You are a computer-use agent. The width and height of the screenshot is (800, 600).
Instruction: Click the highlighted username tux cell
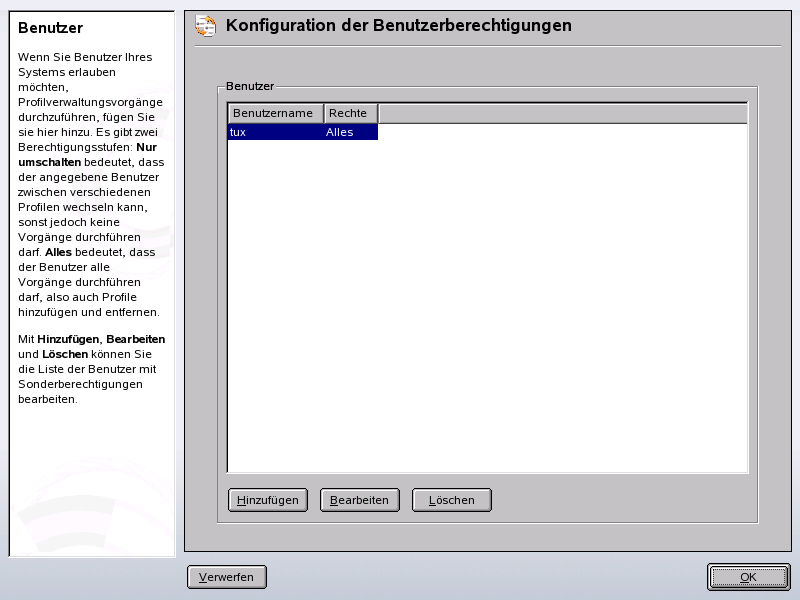[x=239, y=131]
